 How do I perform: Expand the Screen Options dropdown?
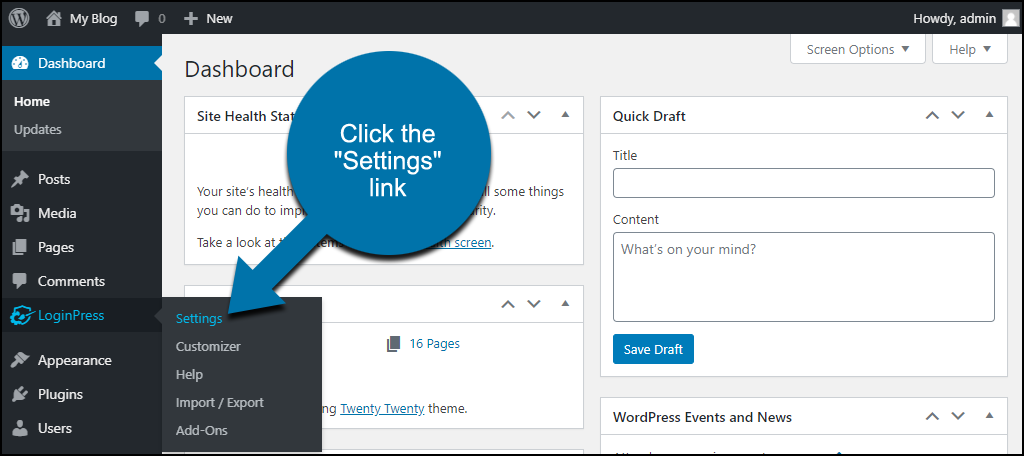coord(857,50)
